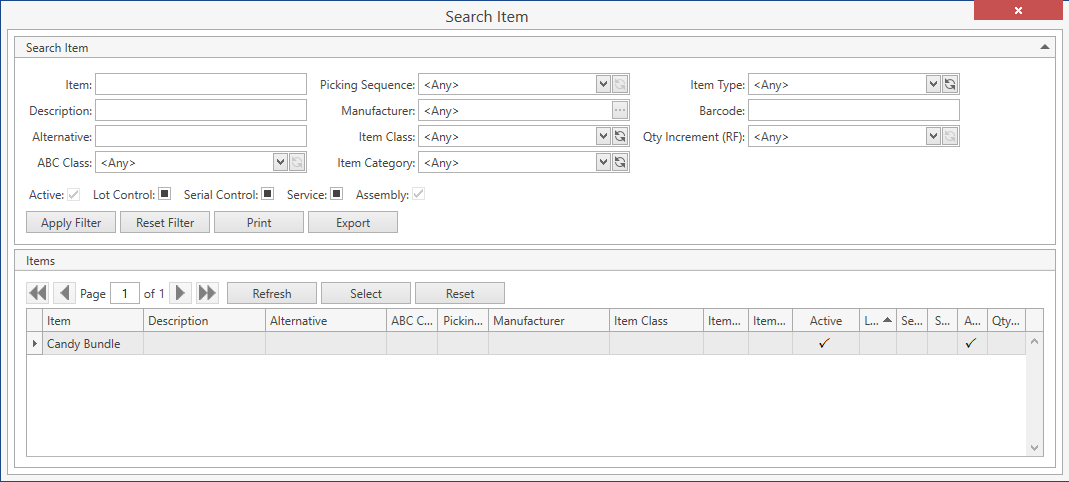Click the Reset button above the grid
The image size is (1069, 482).
(460, 293)
